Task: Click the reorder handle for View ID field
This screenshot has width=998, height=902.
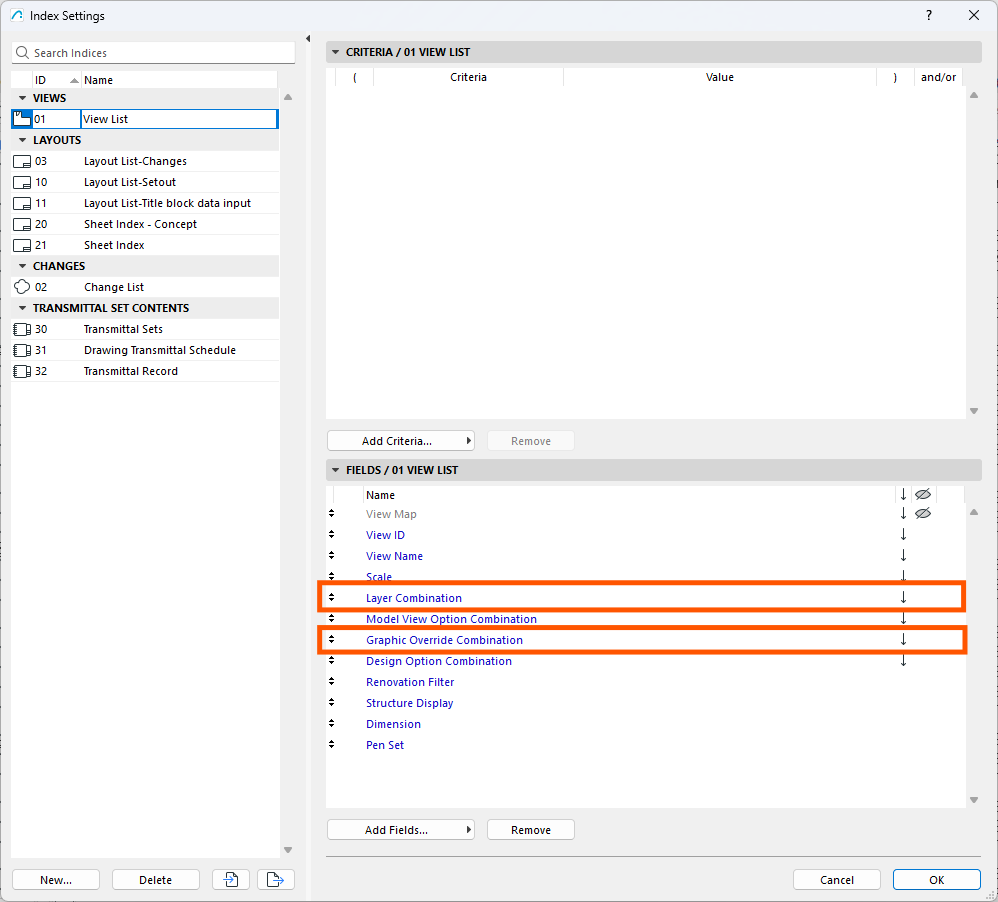Action: click(x=332, y=534)
